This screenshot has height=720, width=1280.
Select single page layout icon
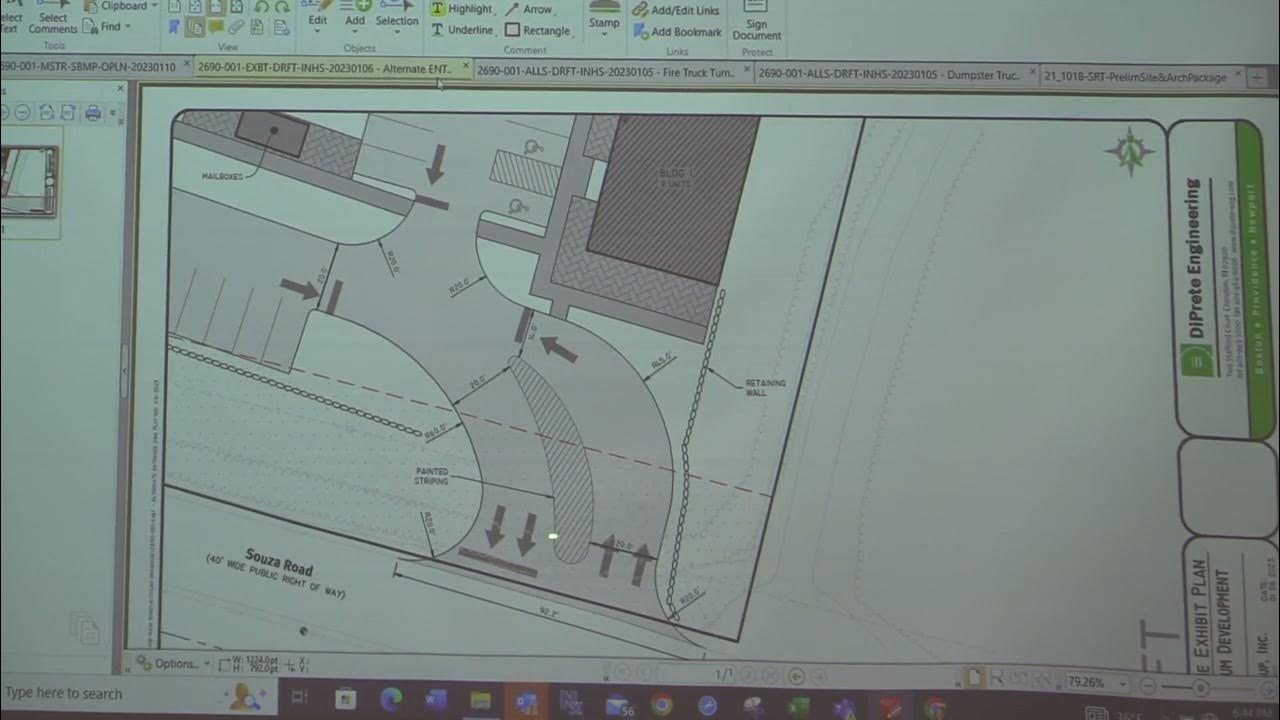click(x=976, y=678)
